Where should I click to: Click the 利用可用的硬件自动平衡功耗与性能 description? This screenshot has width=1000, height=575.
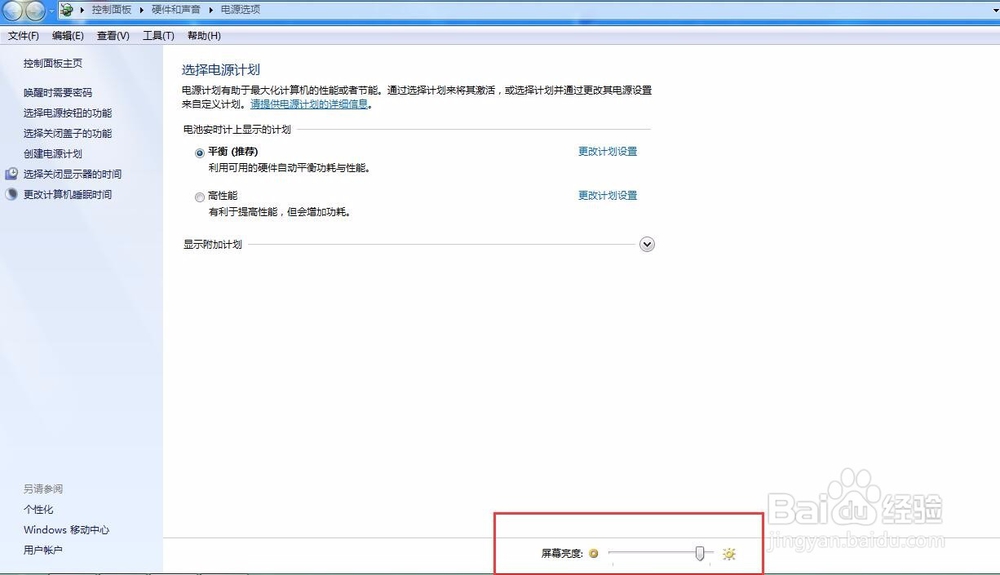(x=289, y=168)
